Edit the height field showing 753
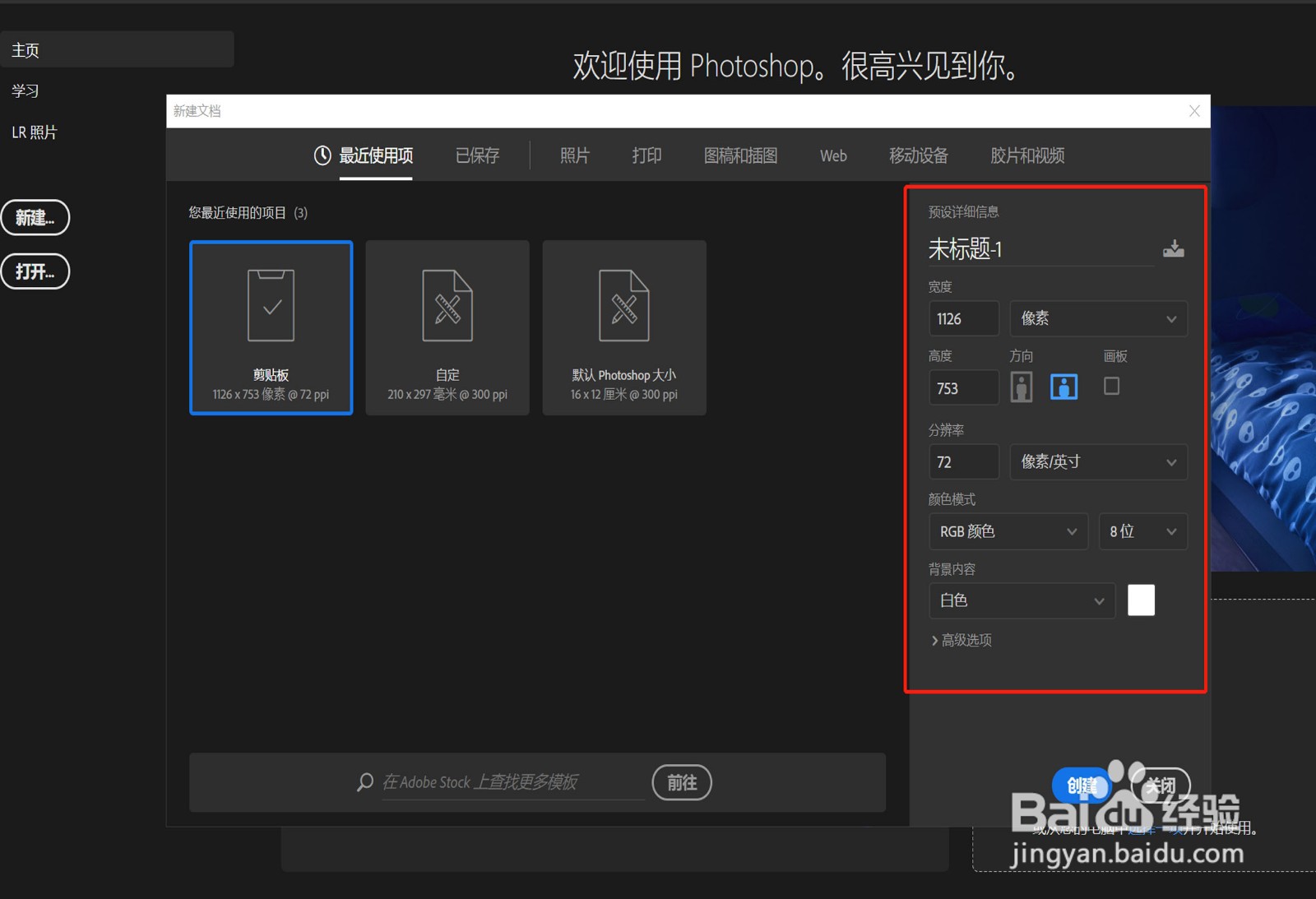 (964, 388)
